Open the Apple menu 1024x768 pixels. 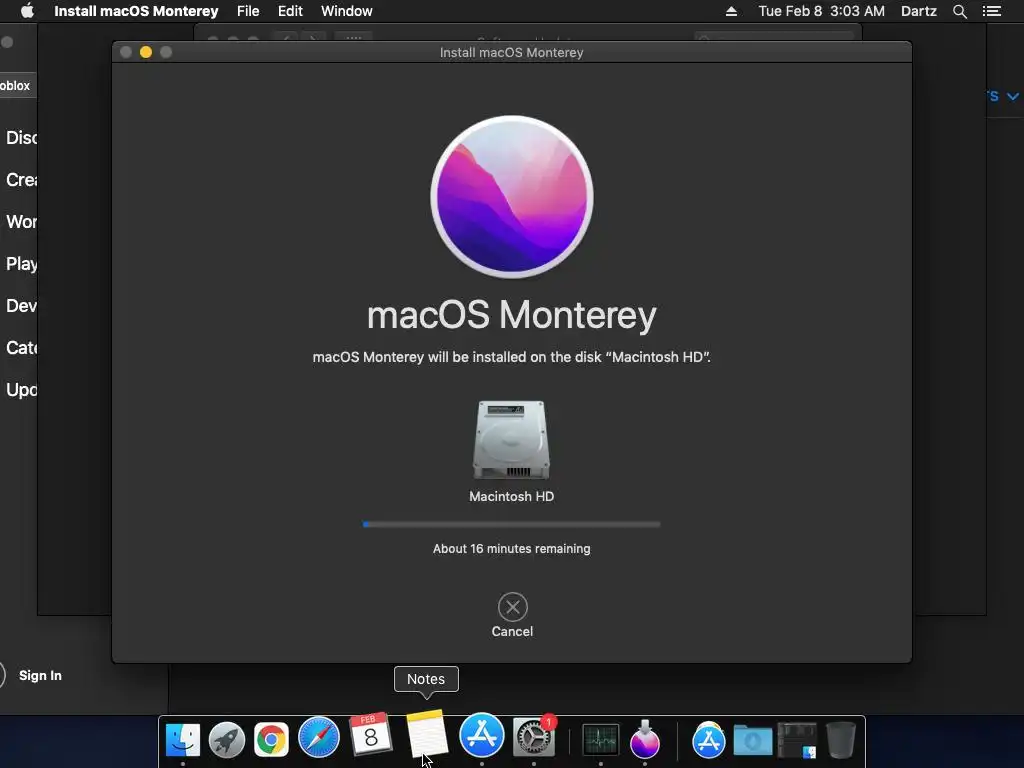click(x=27, y=11)
